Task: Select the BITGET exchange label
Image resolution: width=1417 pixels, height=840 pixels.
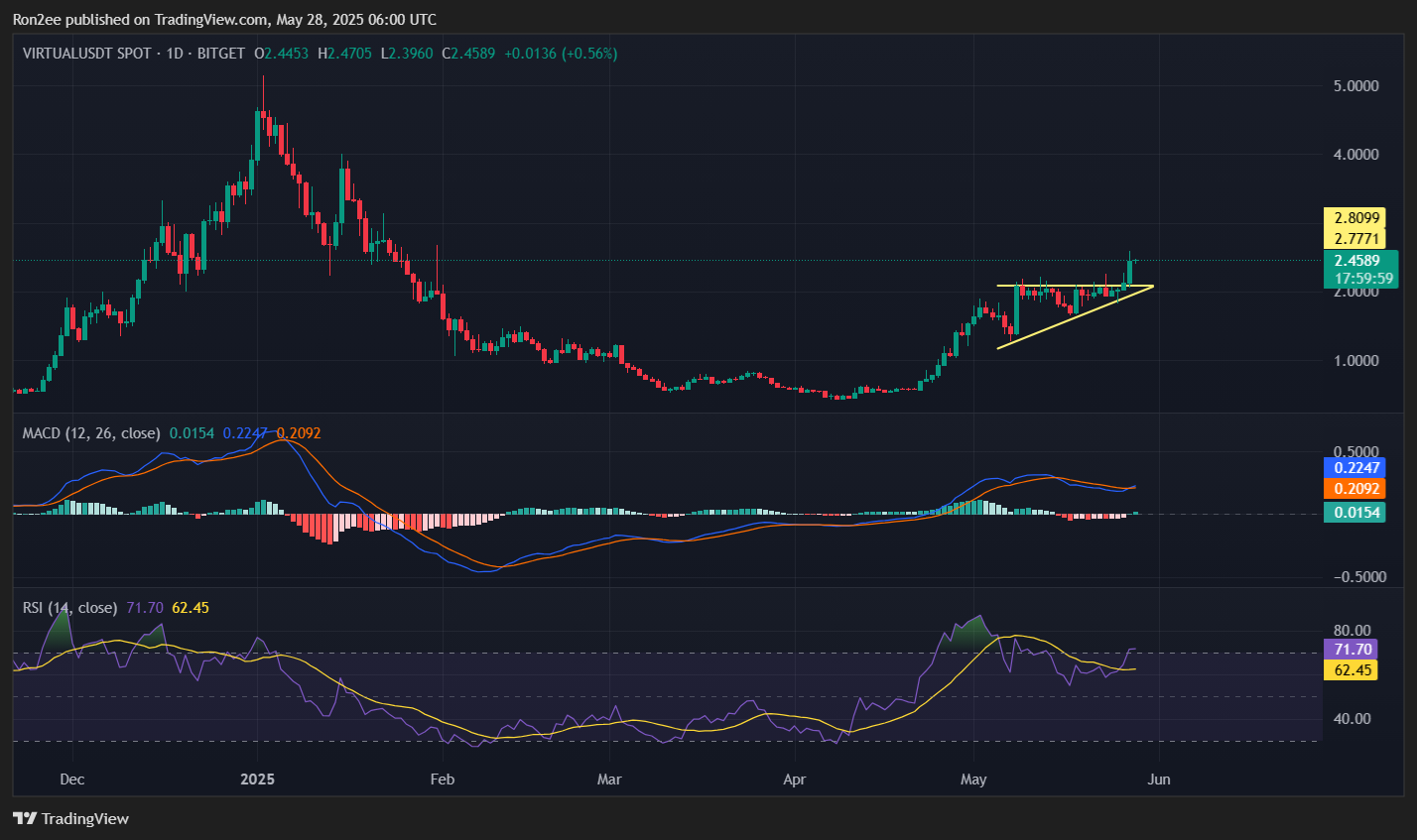Action: point(220,55)
